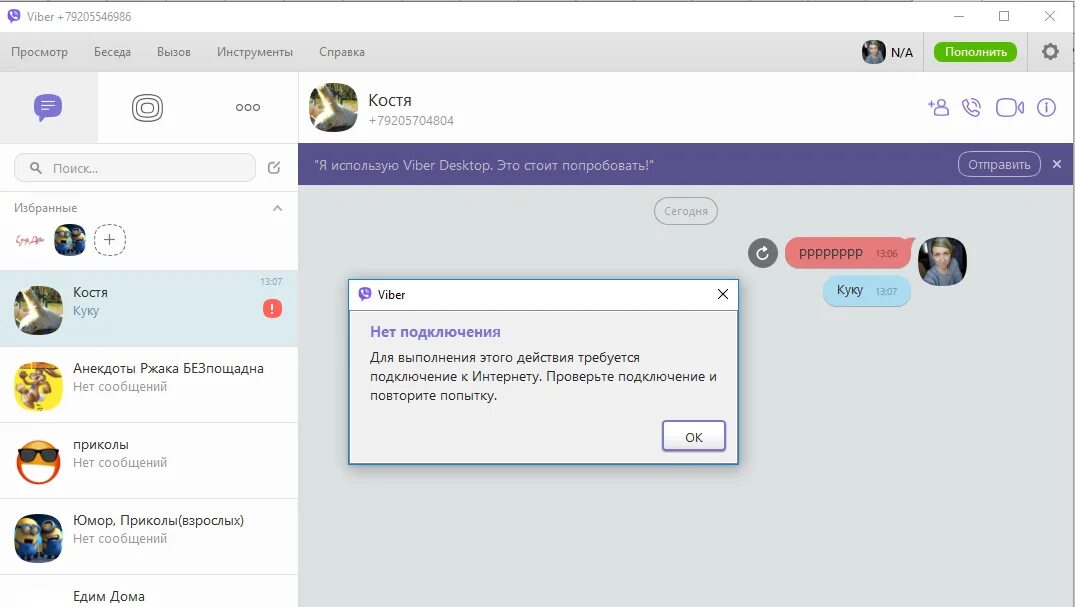Click the Viber Desktop banner quote text
This screenshot has width=1075, height=607.
[484, 165]
